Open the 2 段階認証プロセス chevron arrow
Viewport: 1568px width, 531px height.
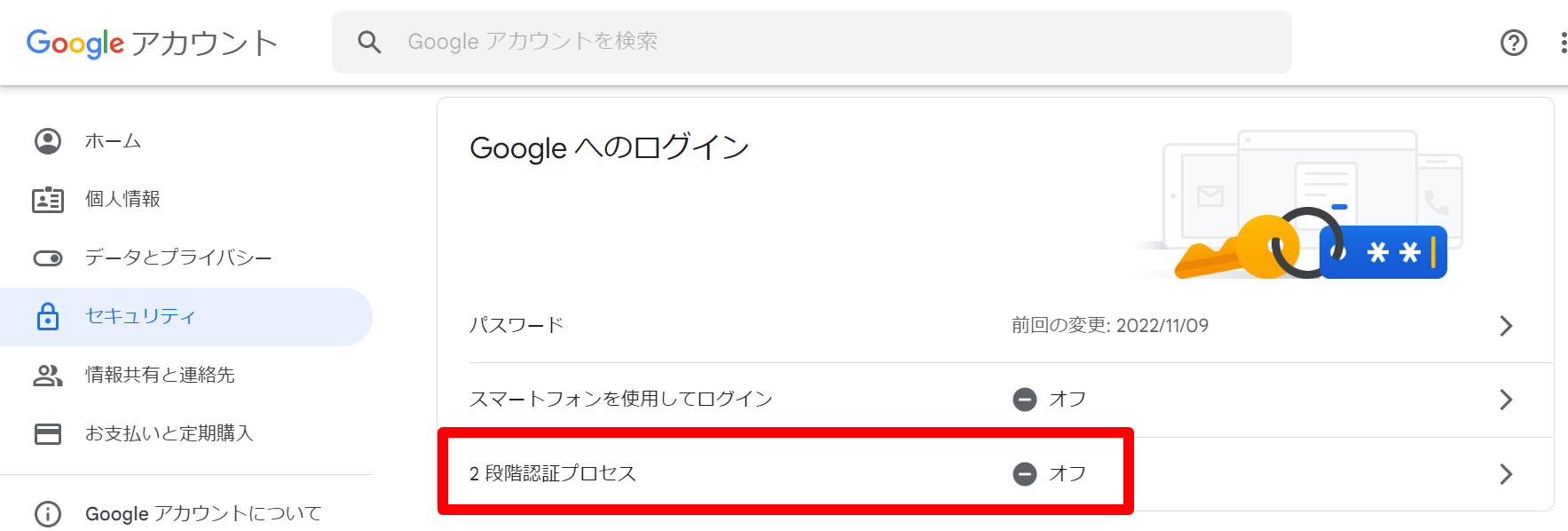pyautogui.click(x=1506, y=474)
